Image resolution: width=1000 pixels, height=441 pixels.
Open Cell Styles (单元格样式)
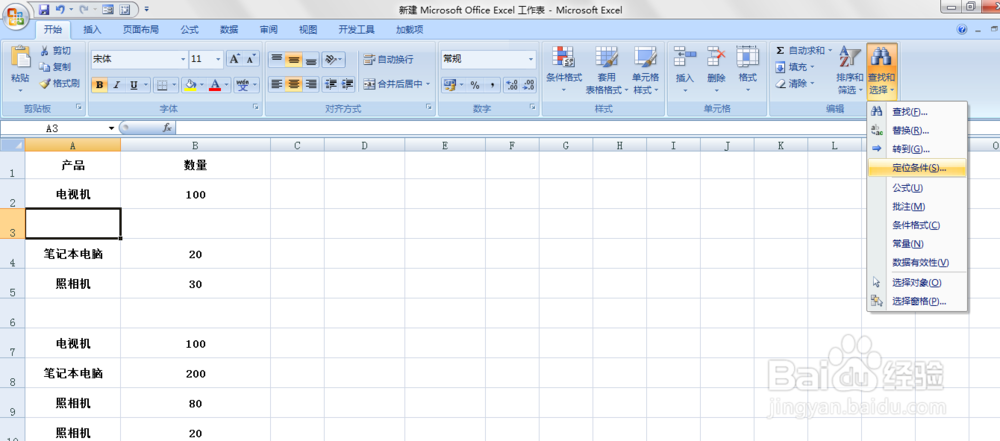coord(645,69)
